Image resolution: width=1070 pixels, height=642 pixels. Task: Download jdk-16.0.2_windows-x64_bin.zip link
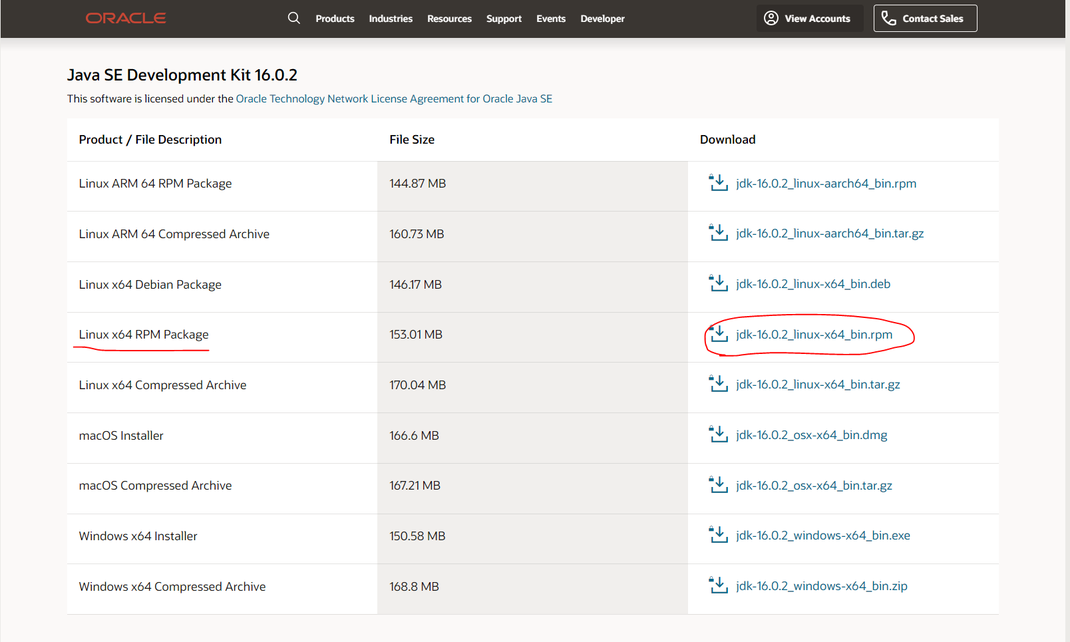pyautogui.click(x=822, y=586)
